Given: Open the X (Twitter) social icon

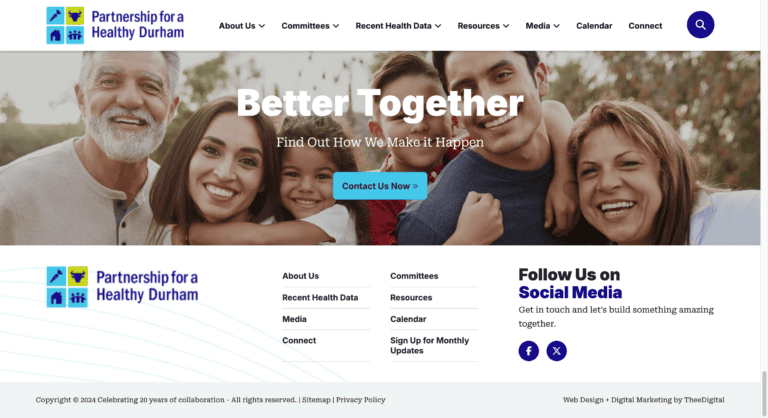Looking at the screenshot, I should tap(556, 351).
